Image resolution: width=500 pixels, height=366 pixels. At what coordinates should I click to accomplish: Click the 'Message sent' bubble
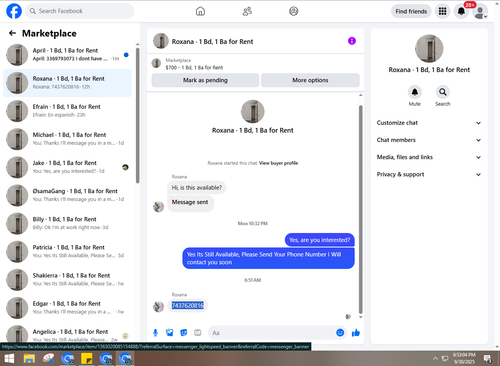click(190, 202)
